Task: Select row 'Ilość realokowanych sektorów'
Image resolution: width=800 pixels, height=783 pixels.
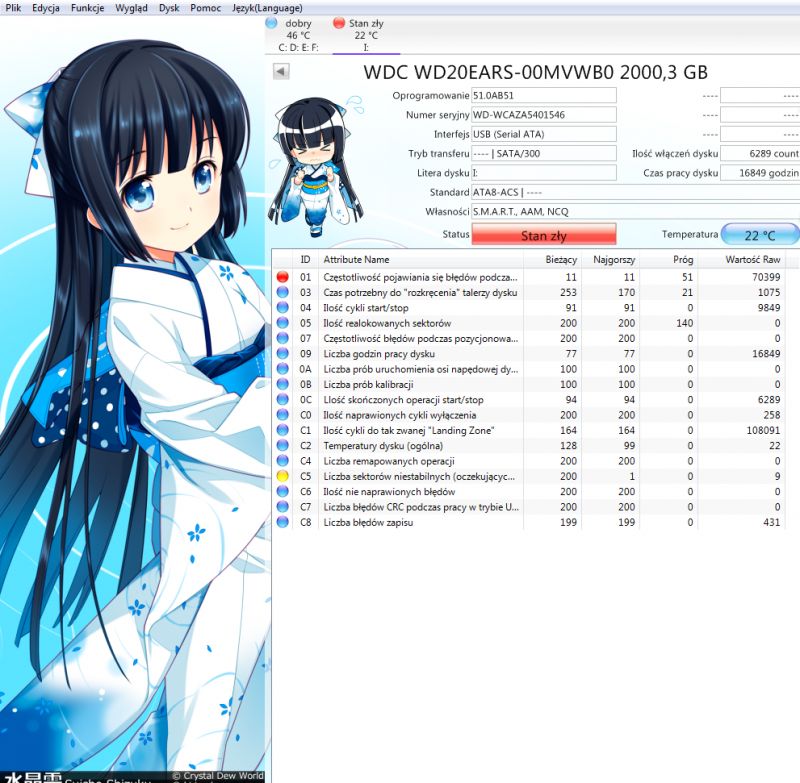Action: [528, 323]
